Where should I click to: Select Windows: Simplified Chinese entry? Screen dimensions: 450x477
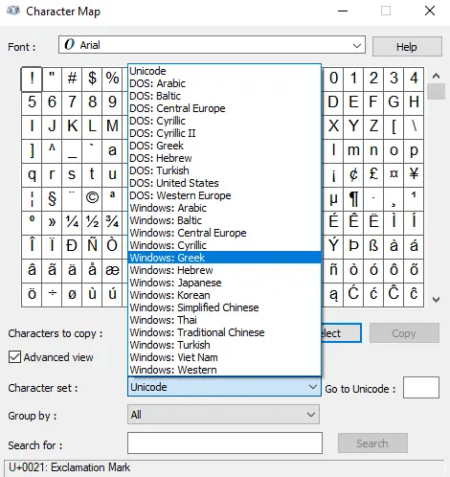pyautogui.click(x=224, y=307)
